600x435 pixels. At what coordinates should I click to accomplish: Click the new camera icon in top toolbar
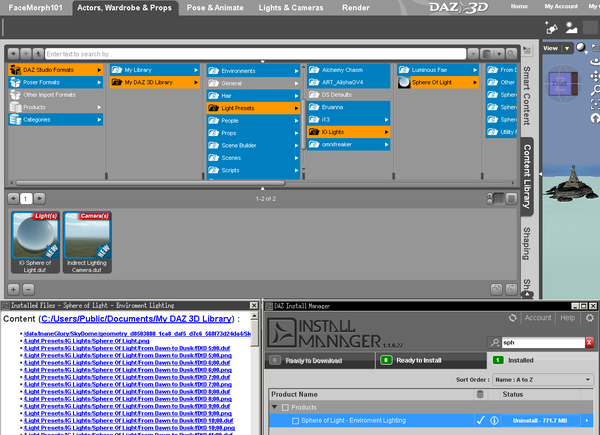coord(551,28)
